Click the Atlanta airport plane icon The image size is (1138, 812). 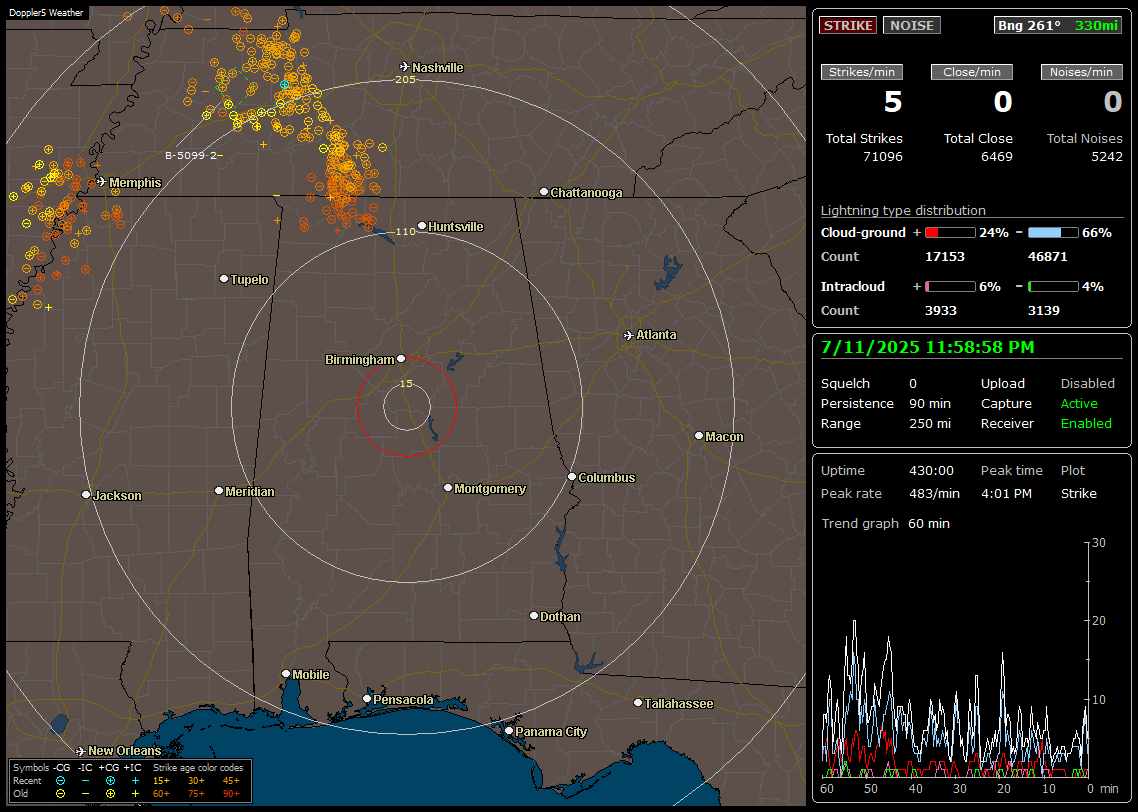point(629,335)
